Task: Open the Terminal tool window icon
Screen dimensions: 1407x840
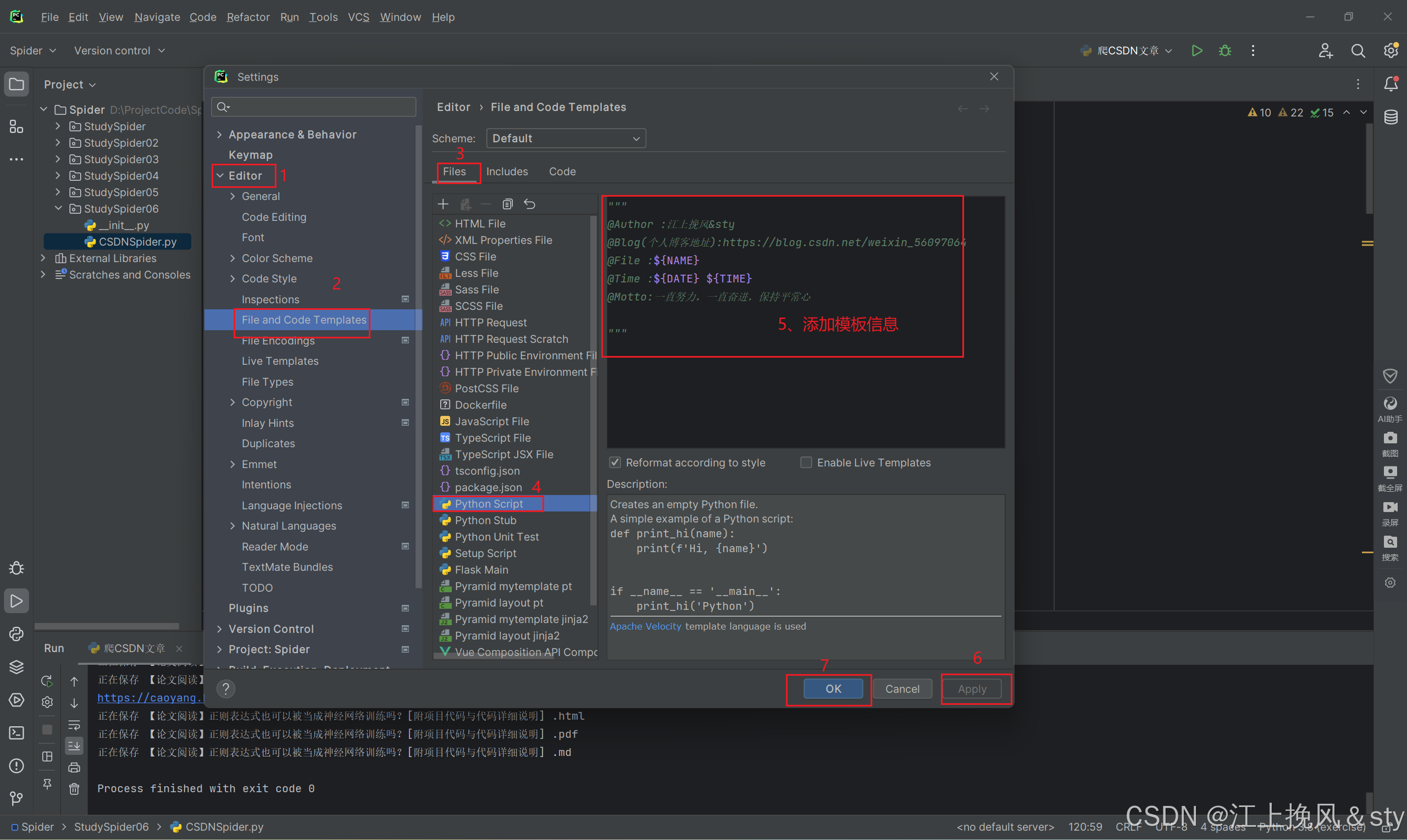Action: (x=16, y=732)
